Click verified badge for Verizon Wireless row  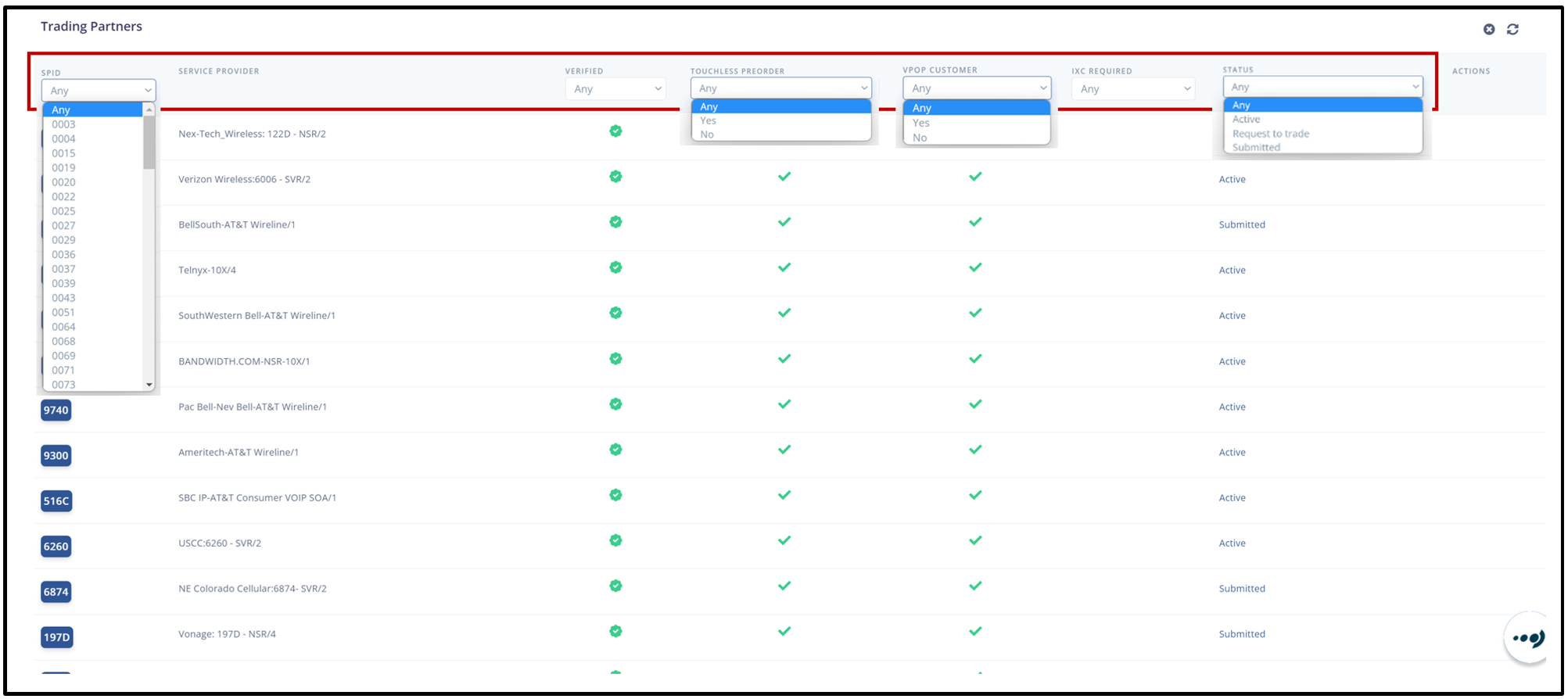point(615,177)
